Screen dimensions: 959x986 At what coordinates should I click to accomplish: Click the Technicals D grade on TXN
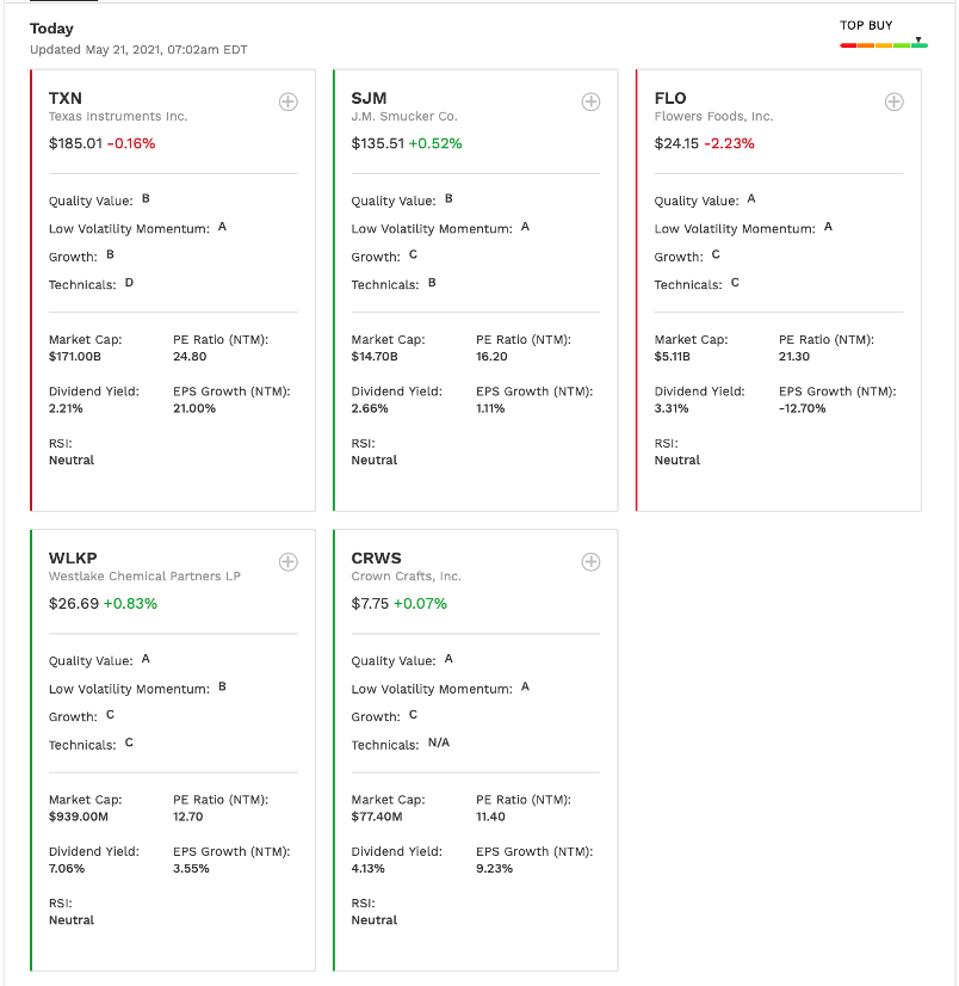129,283
